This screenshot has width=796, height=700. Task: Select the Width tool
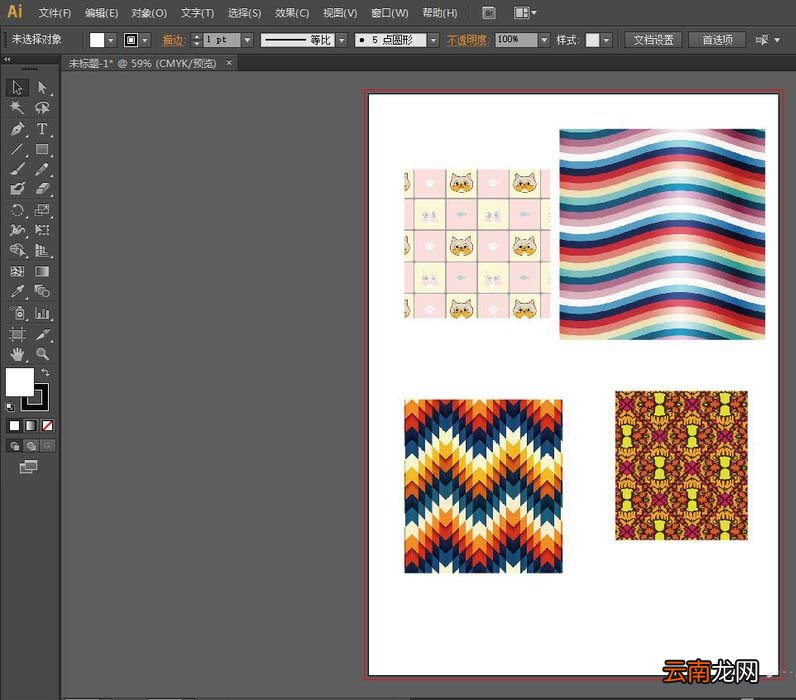point(17,230)
